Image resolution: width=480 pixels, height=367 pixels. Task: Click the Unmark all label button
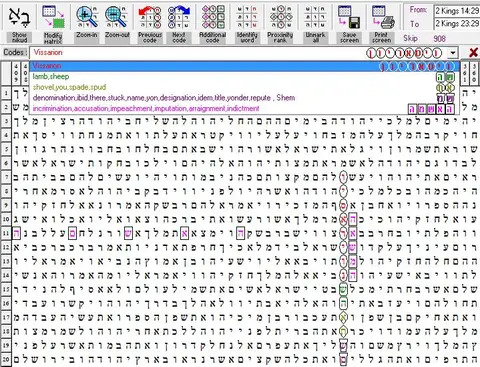pos(315,38)
